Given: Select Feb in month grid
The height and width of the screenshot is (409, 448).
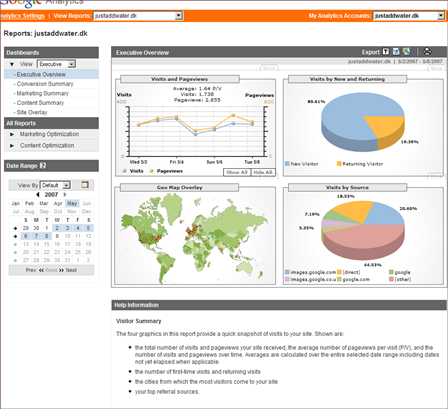Looking at the screenshot, I should tap(30, 203).
